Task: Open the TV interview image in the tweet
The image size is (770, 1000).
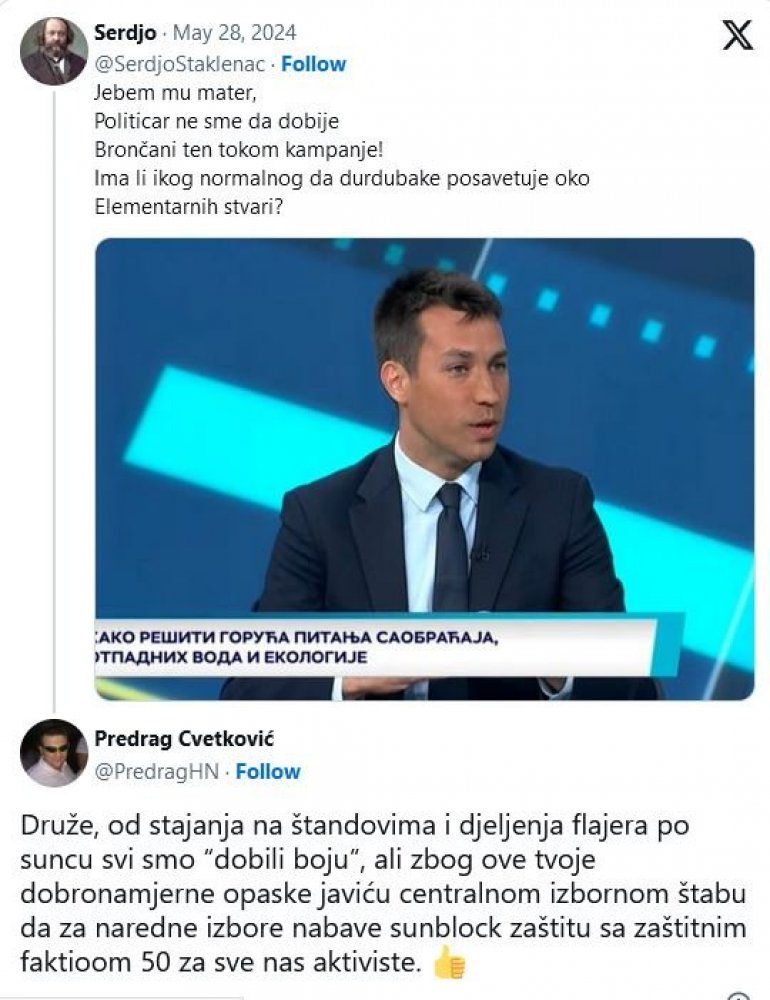Action: click(424, 469)
